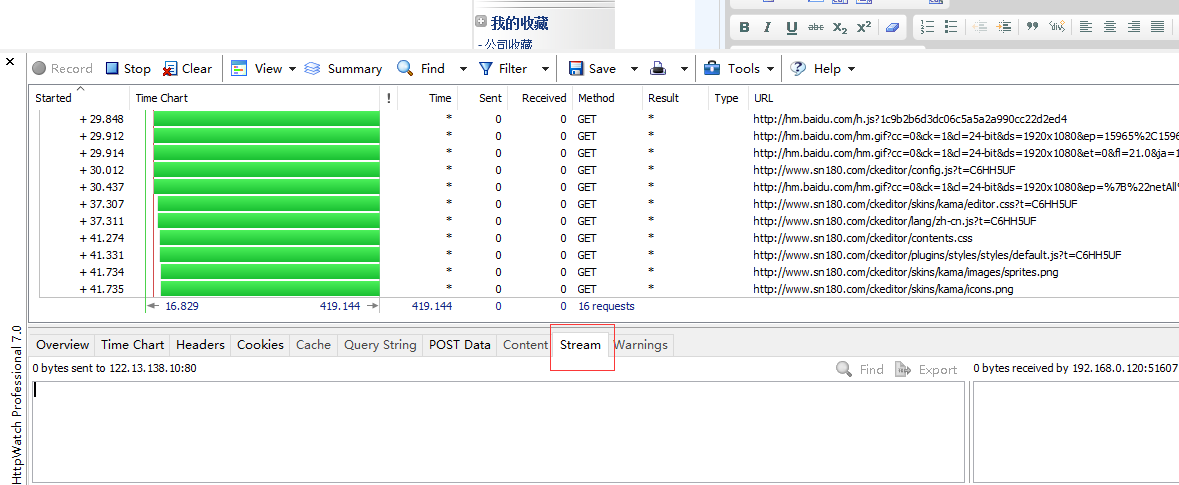Click the printer icon in toolbar
1179x485 pixels.
pos(659,69)
